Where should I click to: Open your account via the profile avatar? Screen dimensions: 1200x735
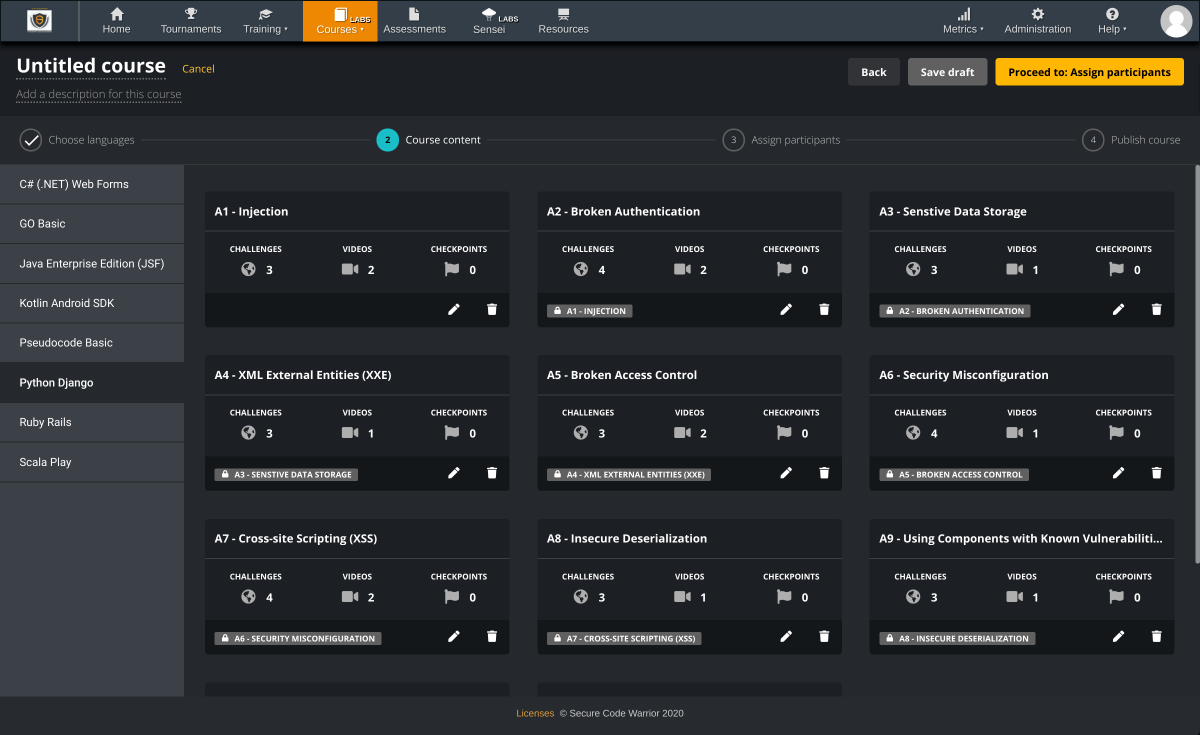1176,20
